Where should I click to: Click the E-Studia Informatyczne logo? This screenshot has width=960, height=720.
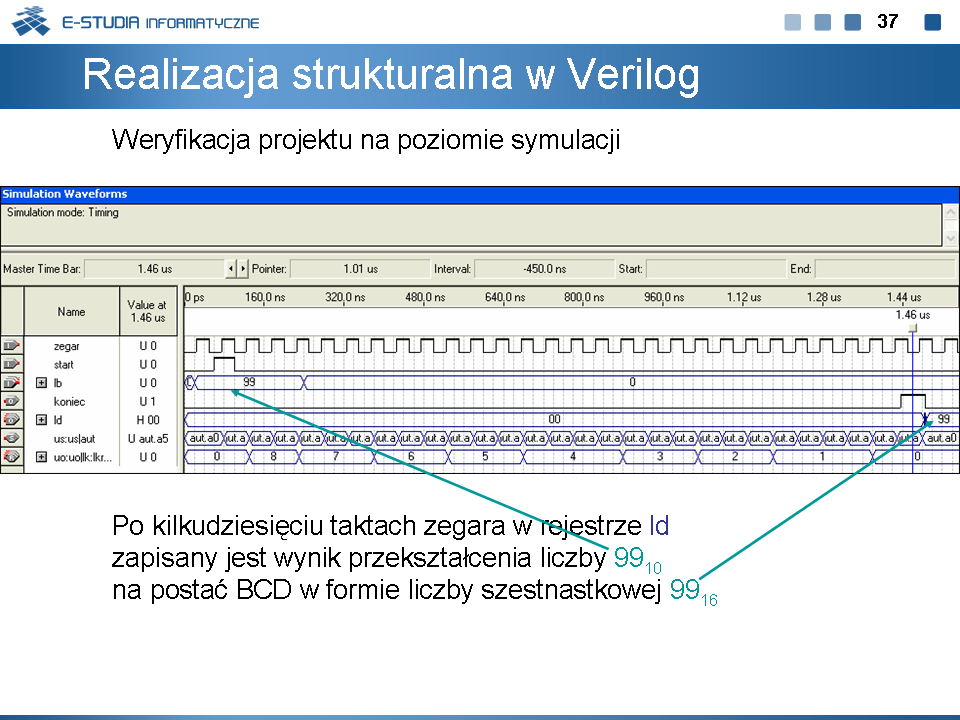click(135, 21)
